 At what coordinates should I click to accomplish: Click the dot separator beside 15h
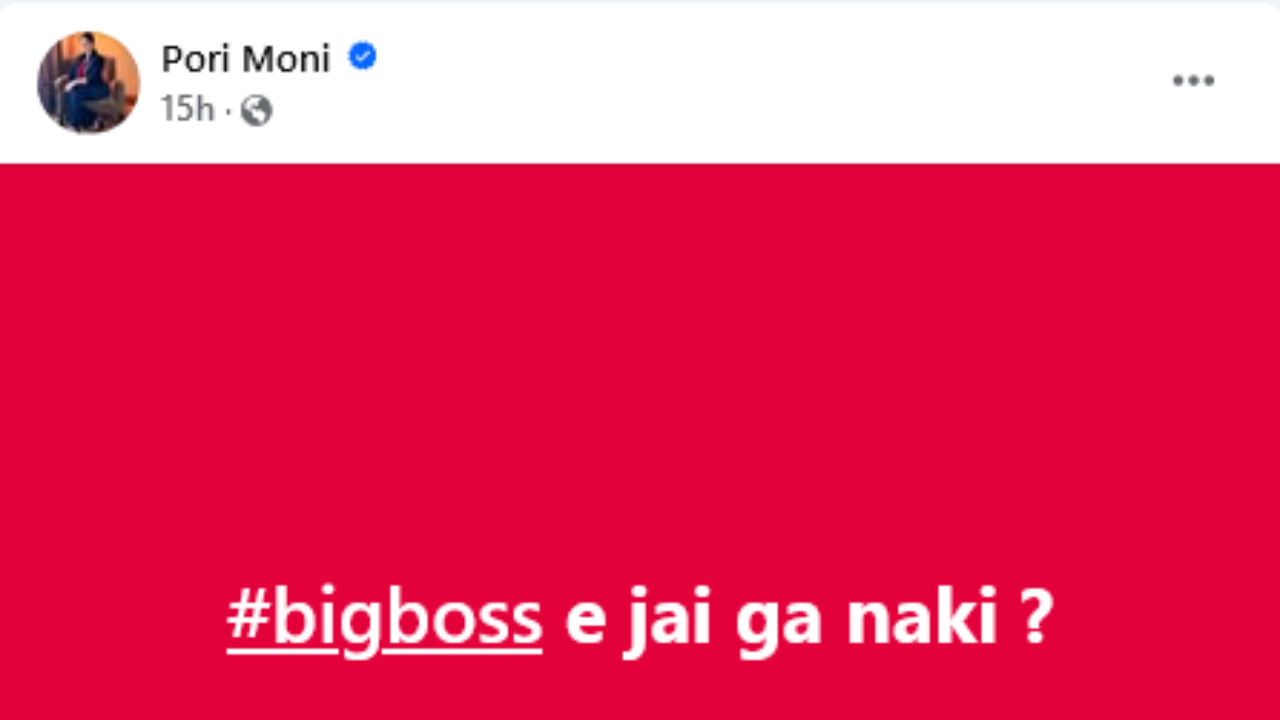click(x=228, y=111)
